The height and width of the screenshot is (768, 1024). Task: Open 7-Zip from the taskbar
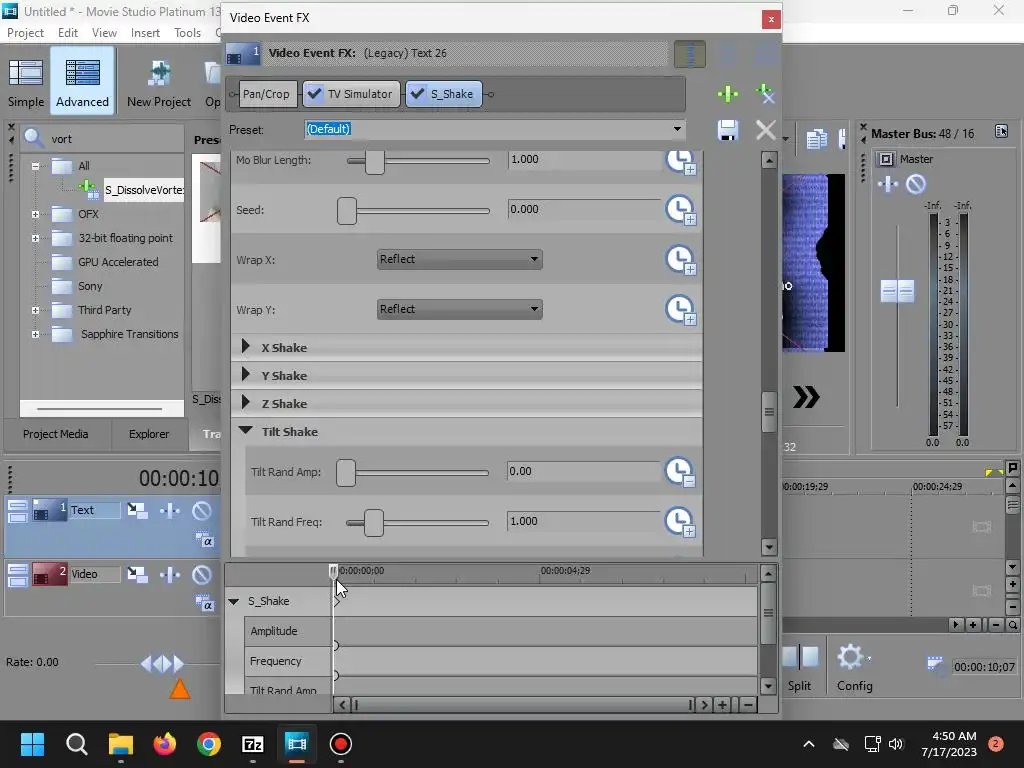tap(253, 744)
